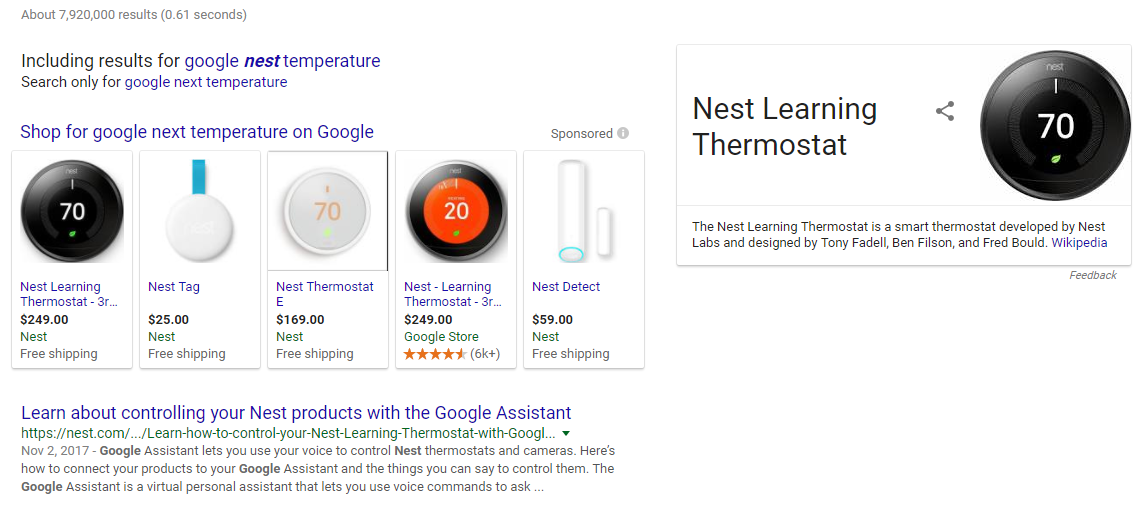
Task: Open the Nest Detect product image
Action: [x=583, y=212]
